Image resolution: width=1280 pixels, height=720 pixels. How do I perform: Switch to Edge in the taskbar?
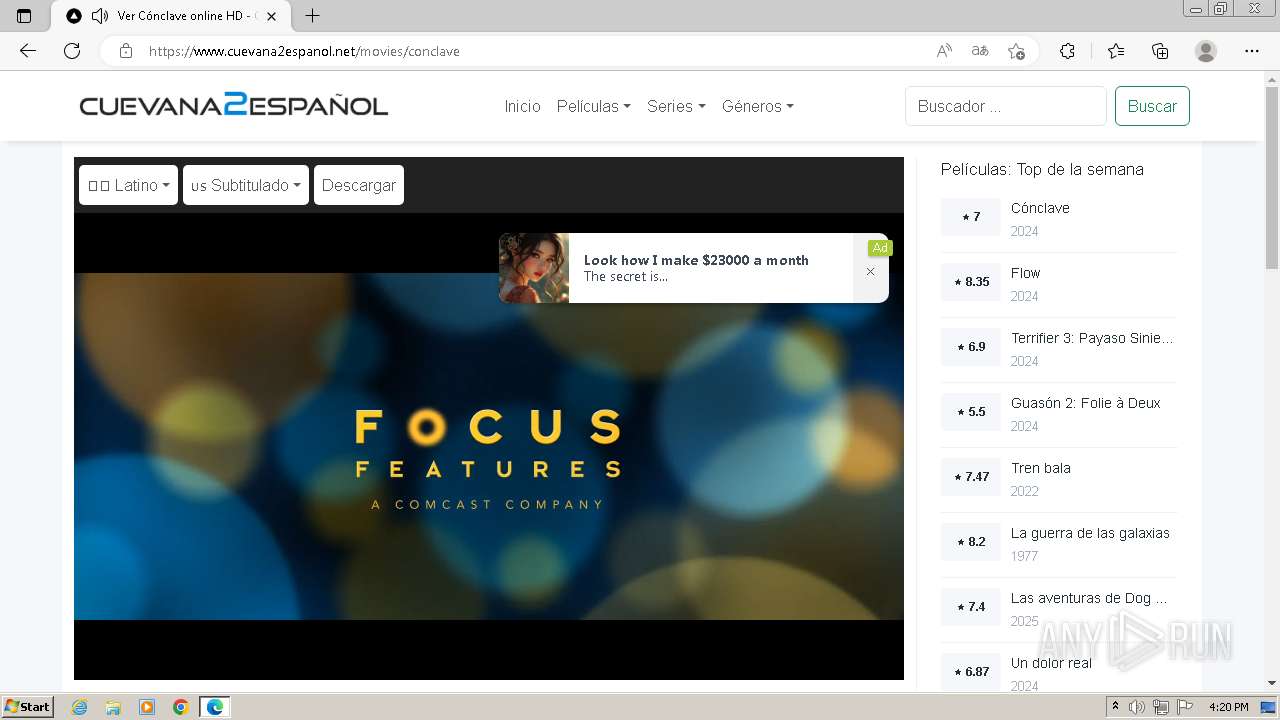pyautogui.click(x=215, y=707)
